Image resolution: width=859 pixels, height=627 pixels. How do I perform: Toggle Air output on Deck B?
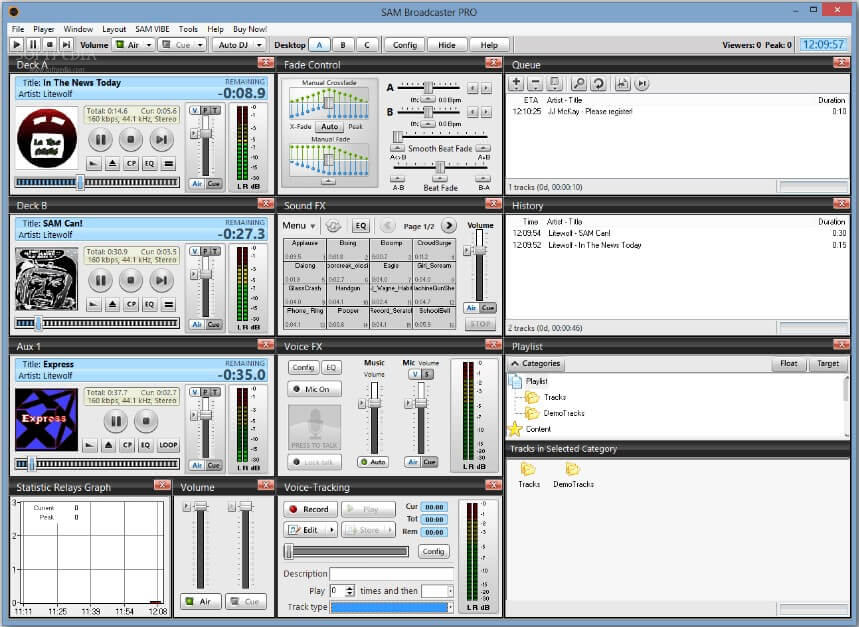197,325
